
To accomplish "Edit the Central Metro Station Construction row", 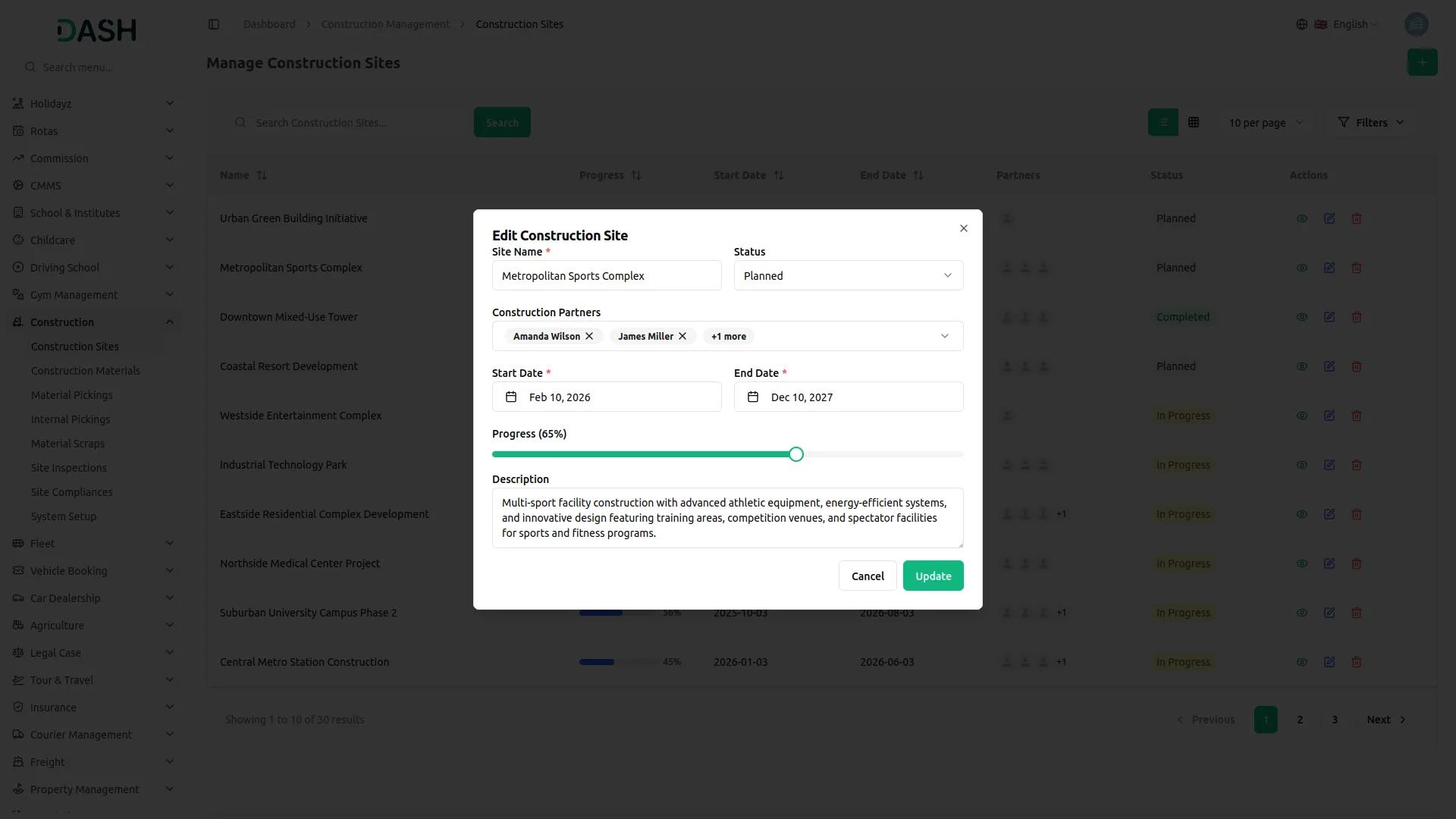I will tap(1329, 662).
